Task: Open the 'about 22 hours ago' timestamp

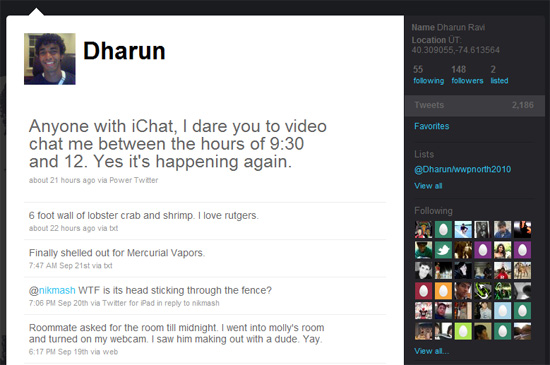Action: click(x=62, y=228)
